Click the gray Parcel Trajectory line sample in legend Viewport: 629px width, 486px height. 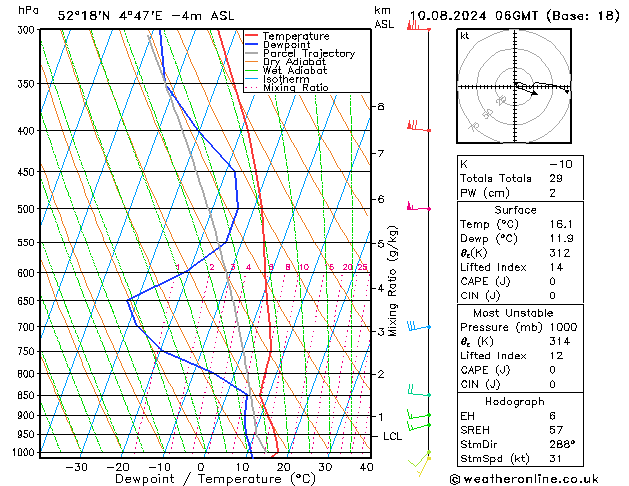pyautogui.click(x=251, y=53)
